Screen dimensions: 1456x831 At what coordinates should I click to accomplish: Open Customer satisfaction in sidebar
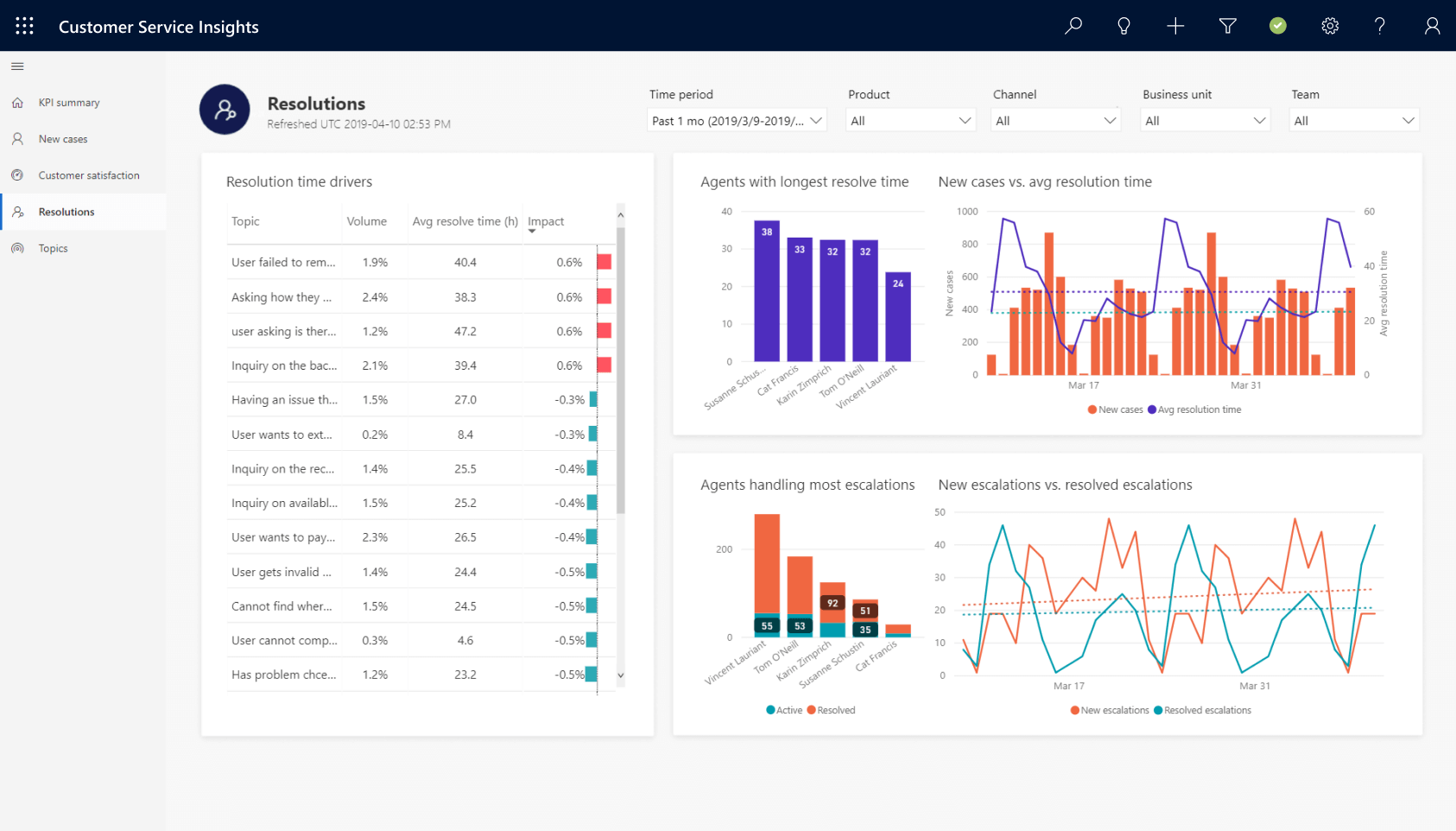tap(88, 175)
